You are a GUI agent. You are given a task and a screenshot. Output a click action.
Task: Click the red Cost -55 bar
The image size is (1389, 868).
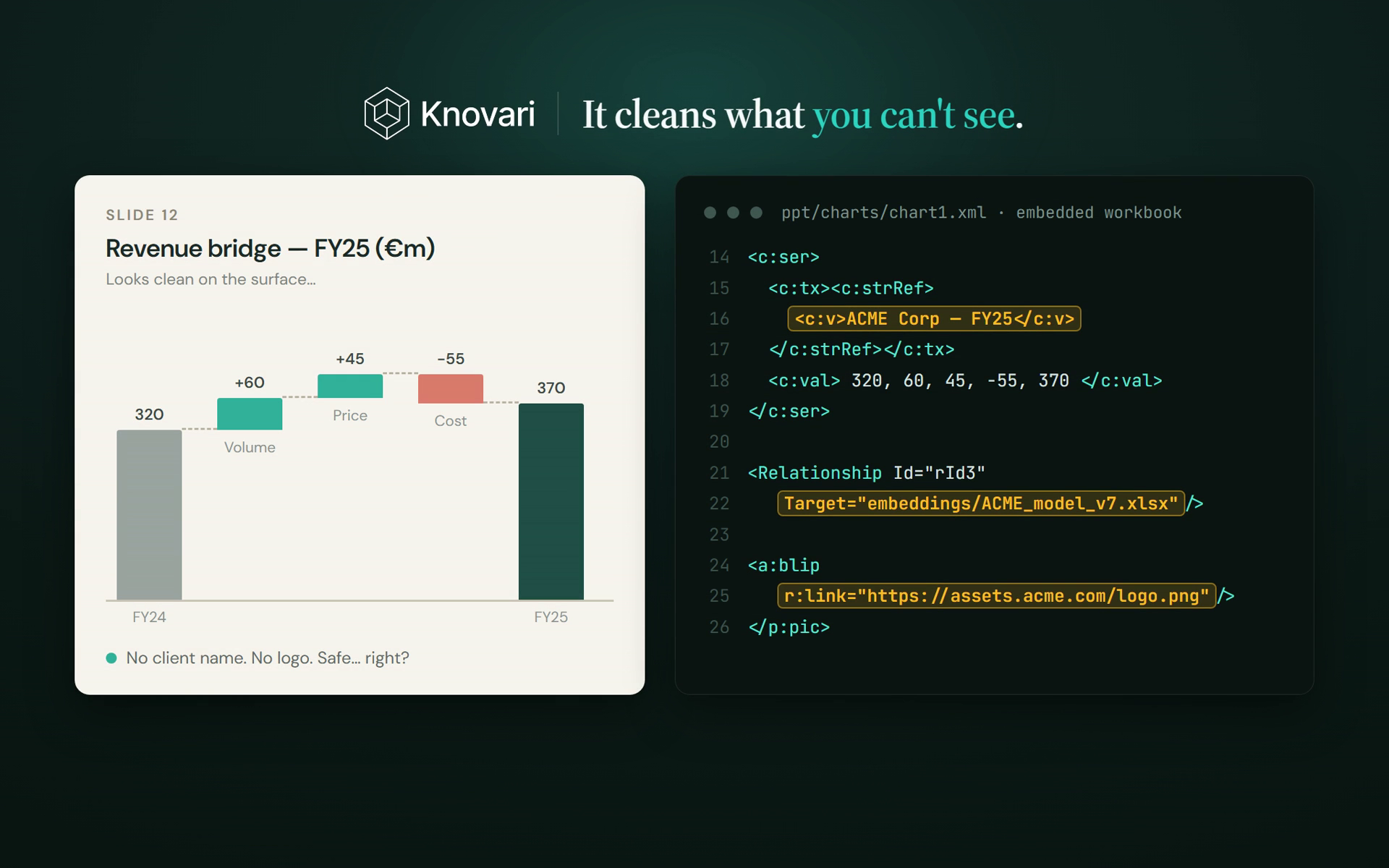tap(451, 388)
